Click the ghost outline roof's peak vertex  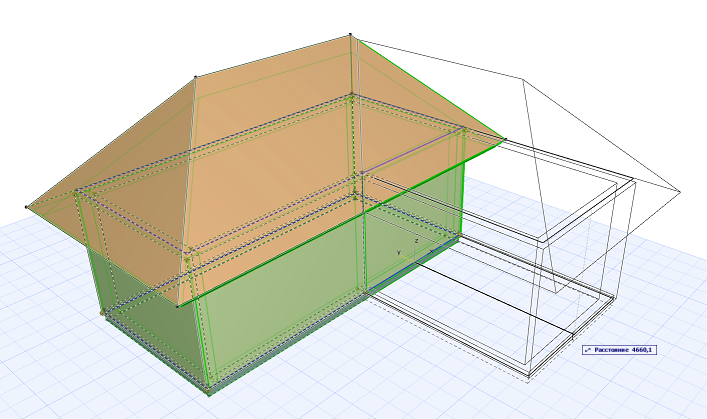click(523, 80)
